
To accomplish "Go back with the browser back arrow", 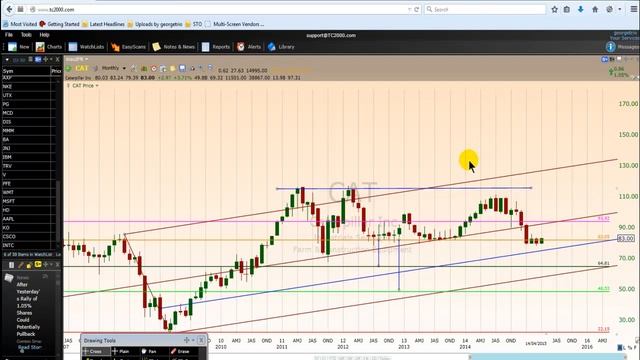I will [x=9, y=9].
